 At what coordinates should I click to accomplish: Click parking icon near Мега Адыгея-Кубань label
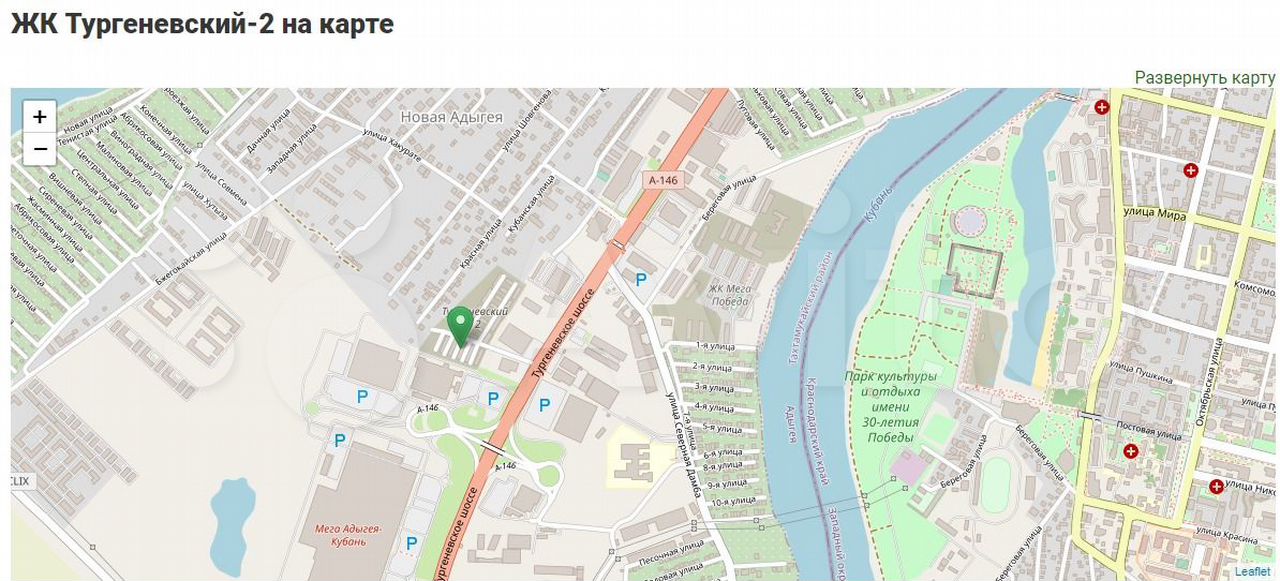tap(411, 543)
